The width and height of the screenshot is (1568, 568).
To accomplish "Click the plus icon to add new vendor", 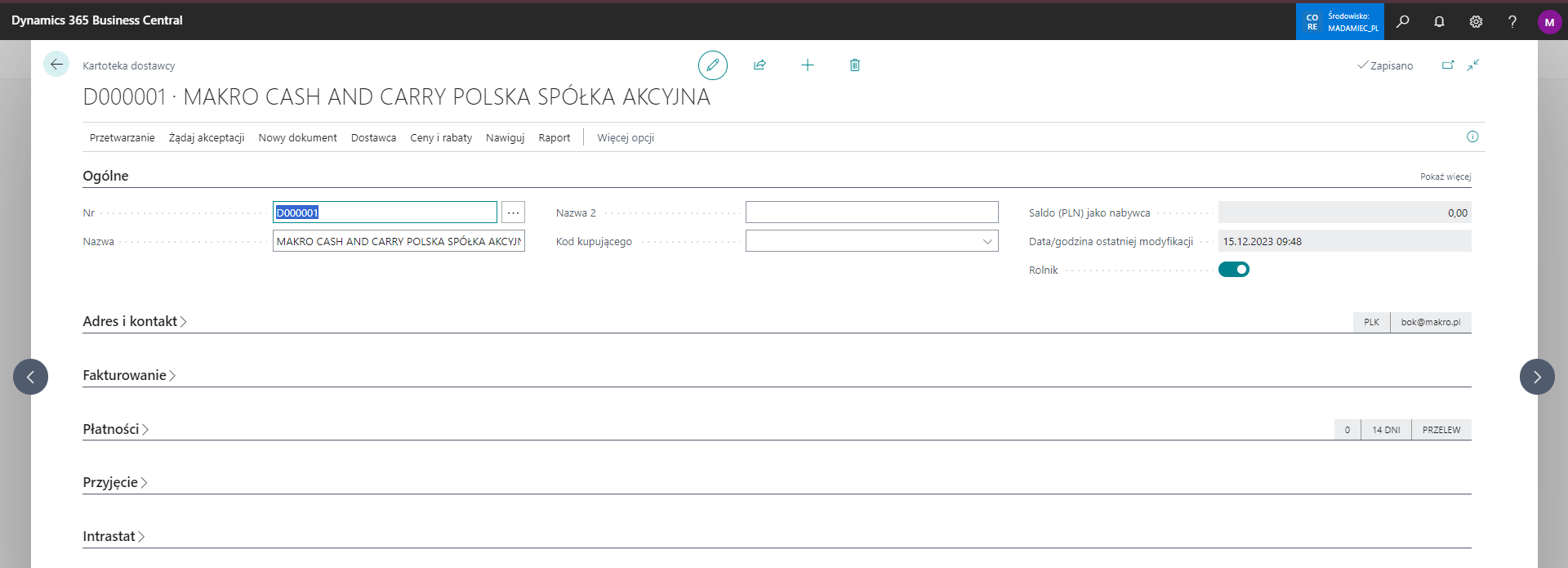I will 807,65.
